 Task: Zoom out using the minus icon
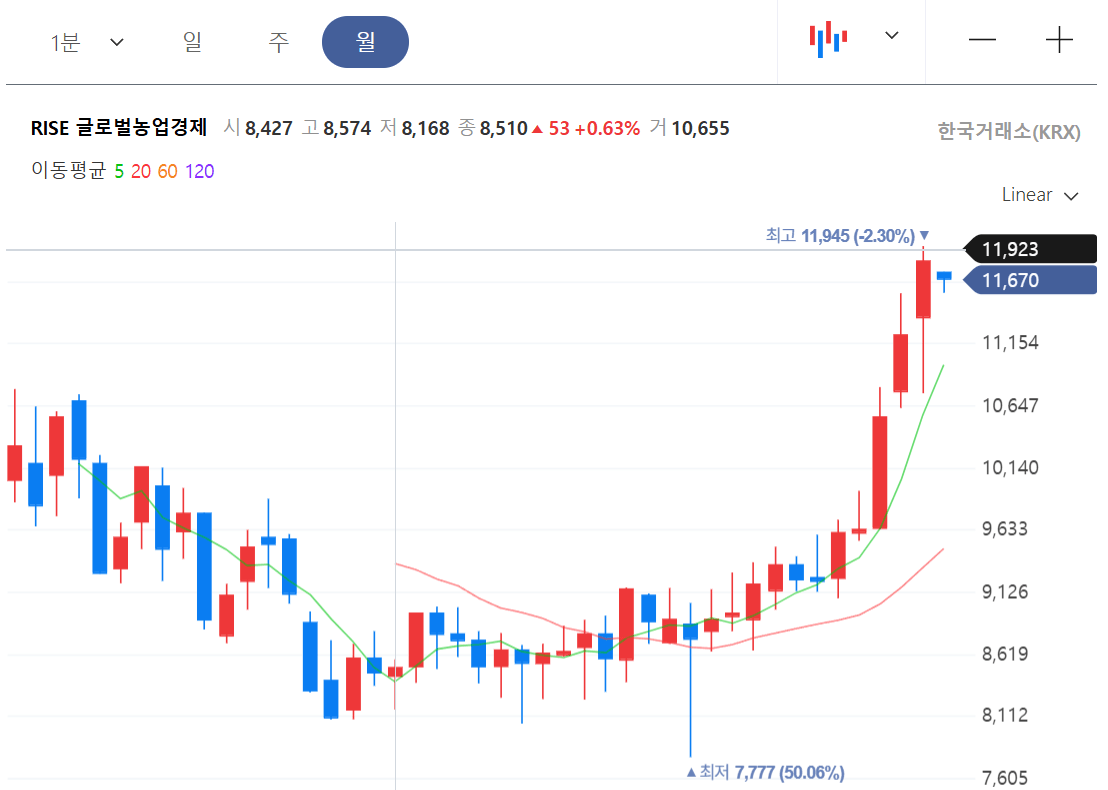click(x=983, y=40)
